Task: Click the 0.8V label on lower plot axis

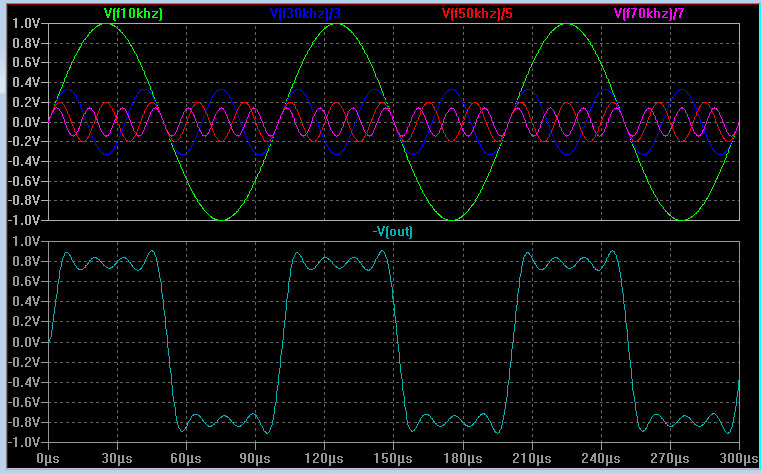Action: [x=26, y=261]
